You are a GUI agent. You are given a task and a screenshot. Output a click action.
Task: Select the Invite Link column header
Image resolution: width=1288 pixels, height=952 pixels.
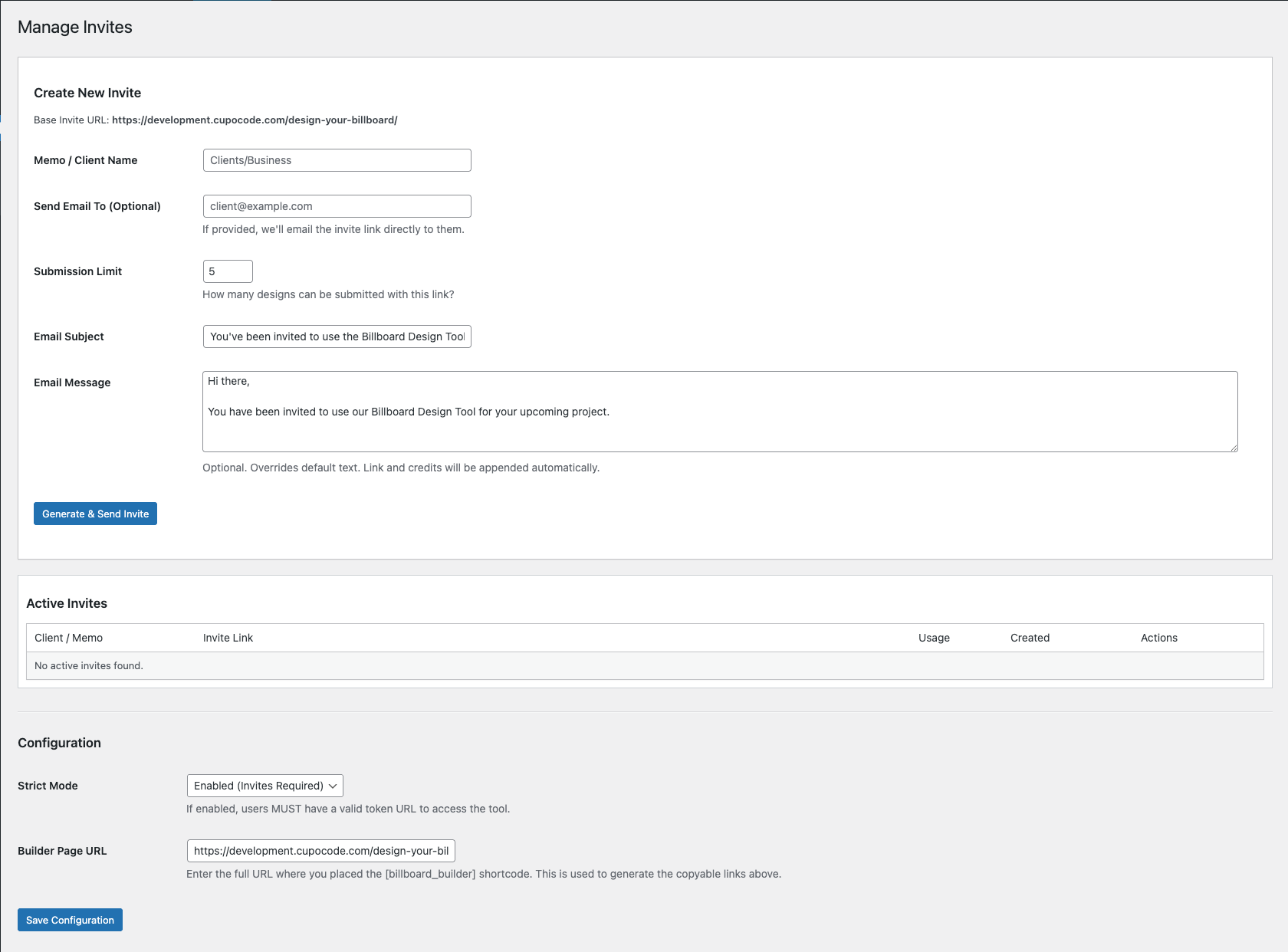point(228,638)
